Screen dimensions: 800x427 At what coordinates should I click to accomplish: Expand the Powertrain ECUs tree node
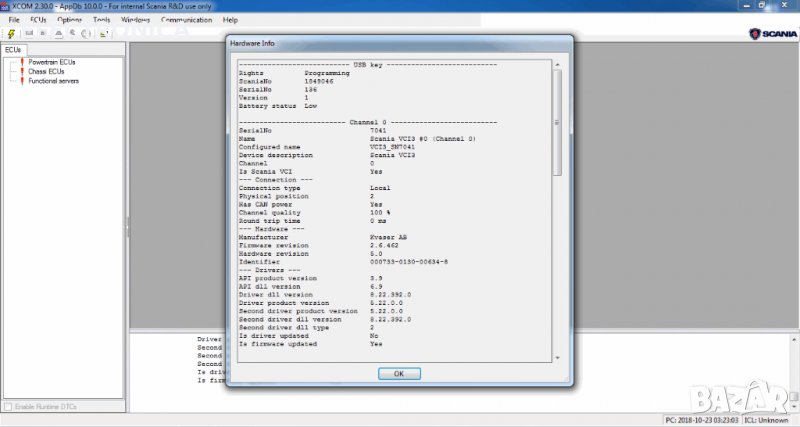(x=10, y=62)
